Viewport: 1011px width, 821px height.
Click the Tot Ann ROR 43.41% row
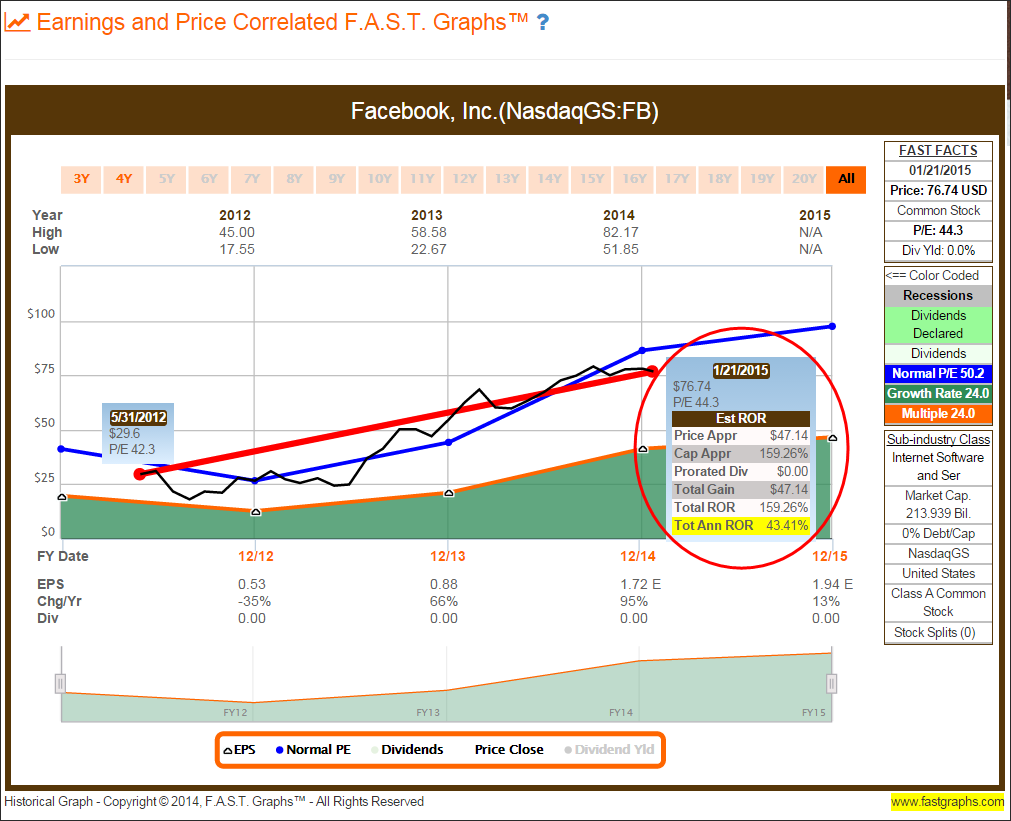(741, 525)
